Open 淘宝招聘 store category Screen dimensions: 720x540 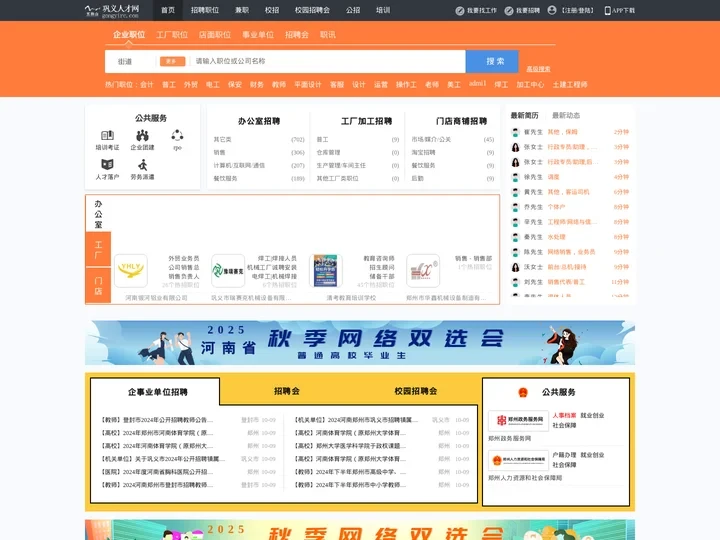[423, 152]
